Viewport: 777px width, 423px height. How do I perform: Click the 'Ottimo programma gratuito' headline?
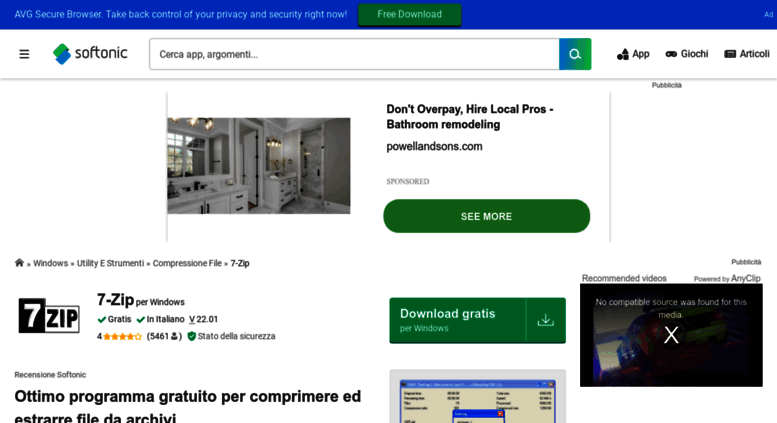pos(188,407)
